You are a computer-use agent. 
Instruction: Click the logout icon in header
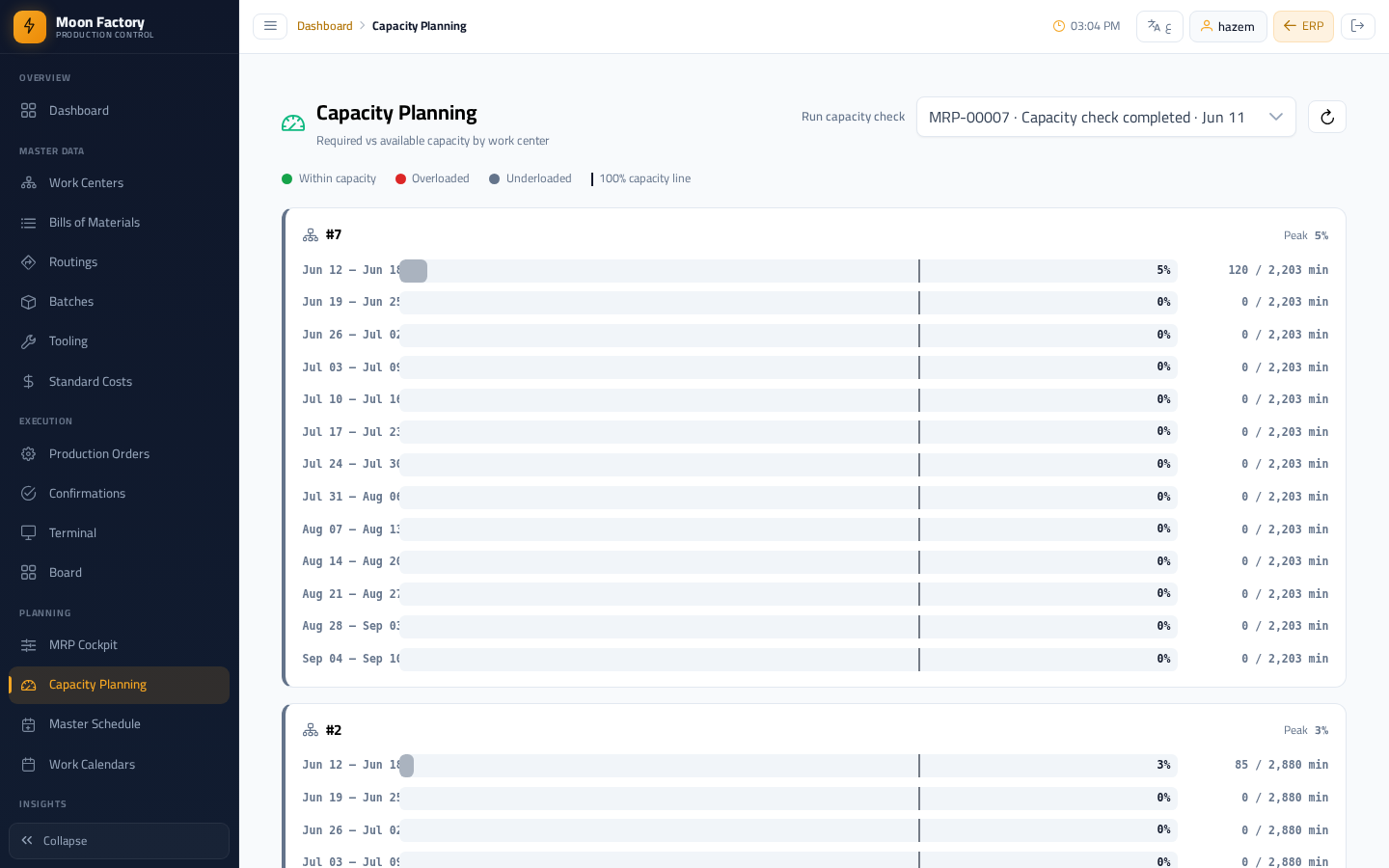coord(1358,26)
